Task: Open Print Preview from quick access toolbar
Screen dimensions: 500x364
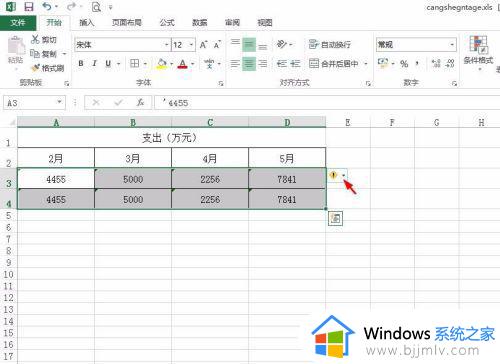Action: 96,7
